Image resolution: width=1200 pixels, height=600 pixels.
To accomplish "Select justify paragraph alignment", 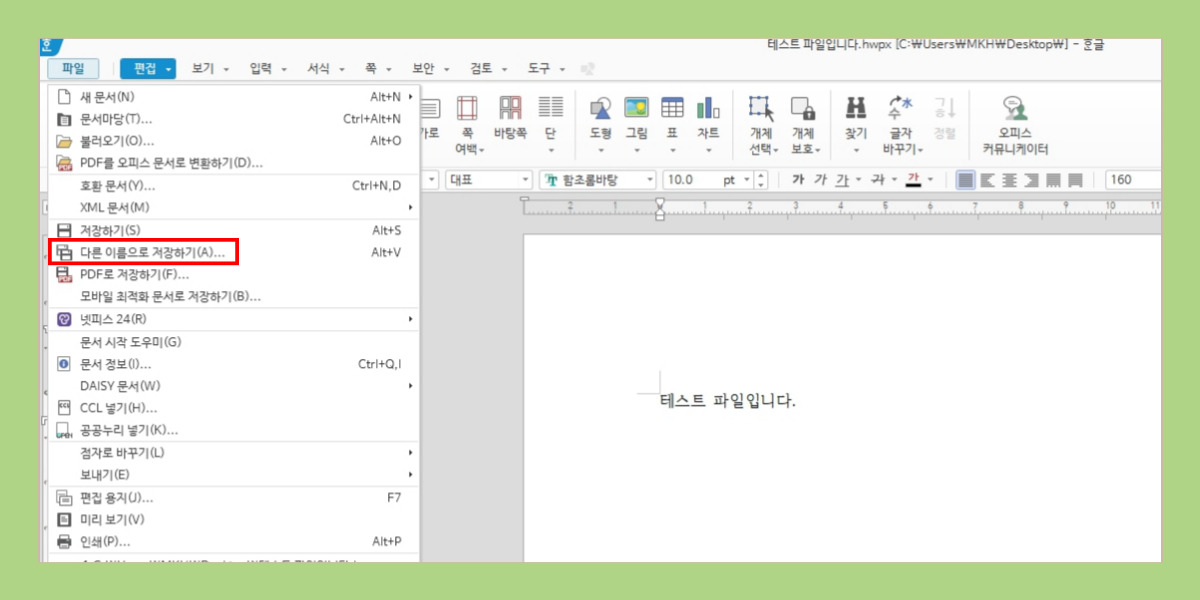I will point(966,180).
